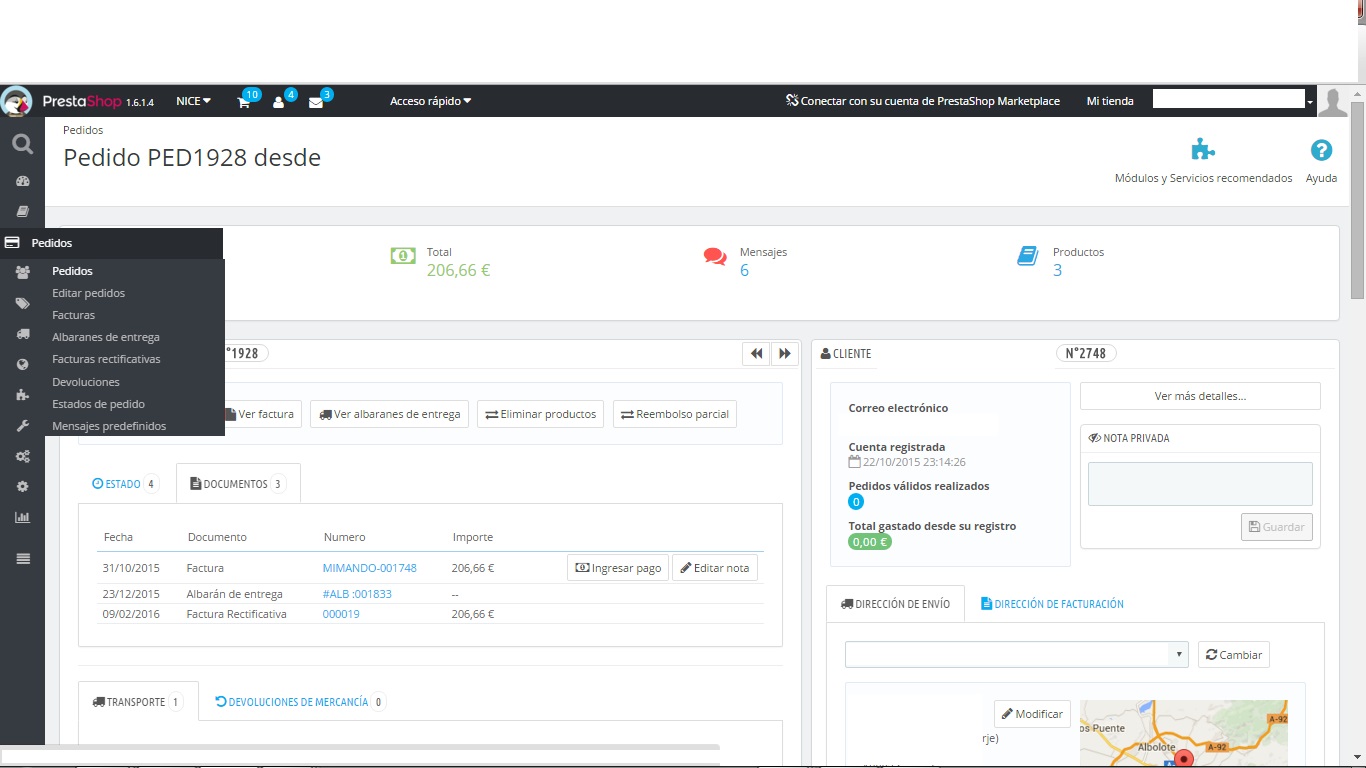Open the Advanced Parameters gears icon
The width and height of the screenshot is (1366, 768).
(x=22, y=456)
